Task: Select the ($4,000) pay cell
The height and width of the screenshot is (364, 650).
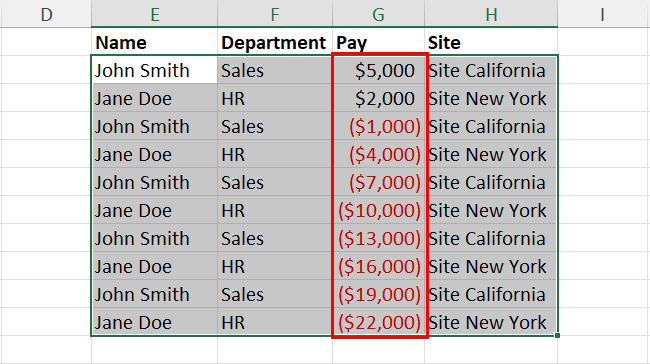Action: coord(378,154)
